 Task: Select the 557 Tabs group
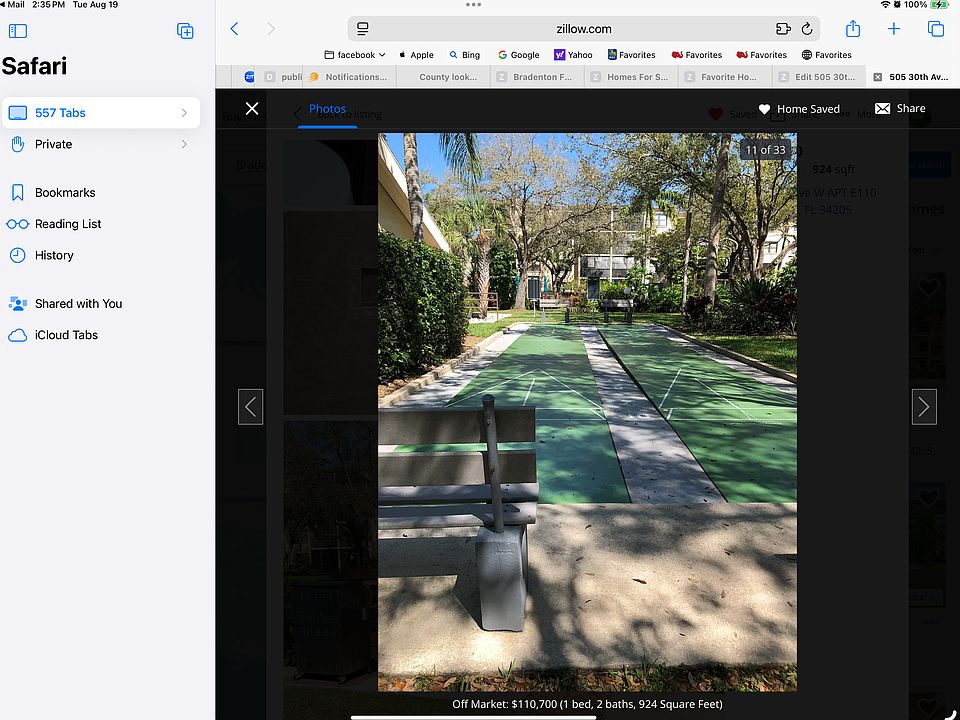[101, 113]
